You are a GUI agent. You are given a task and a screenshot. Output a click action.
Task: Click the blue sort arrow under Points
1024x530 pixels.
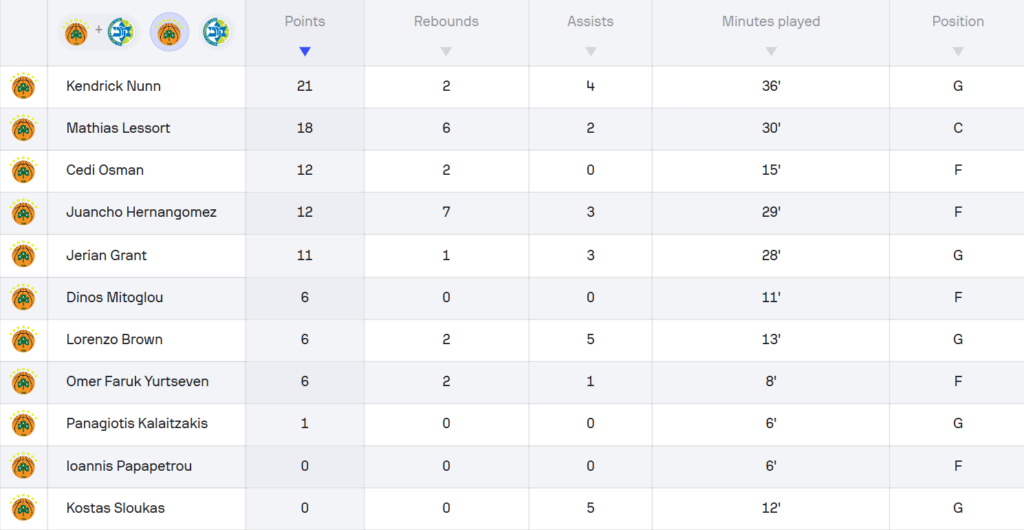pos(305,51)
